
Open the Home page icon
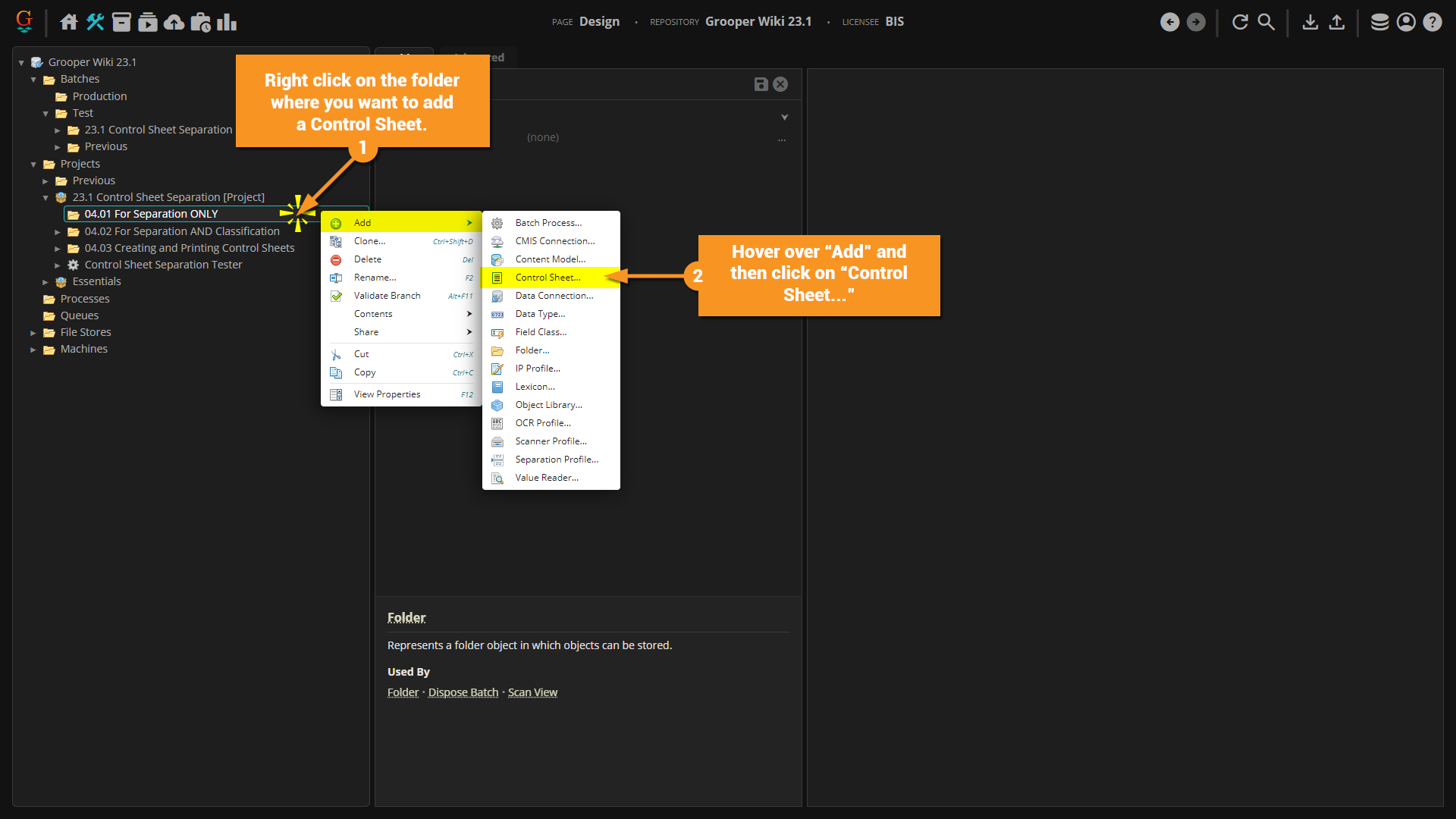point(69,22)
